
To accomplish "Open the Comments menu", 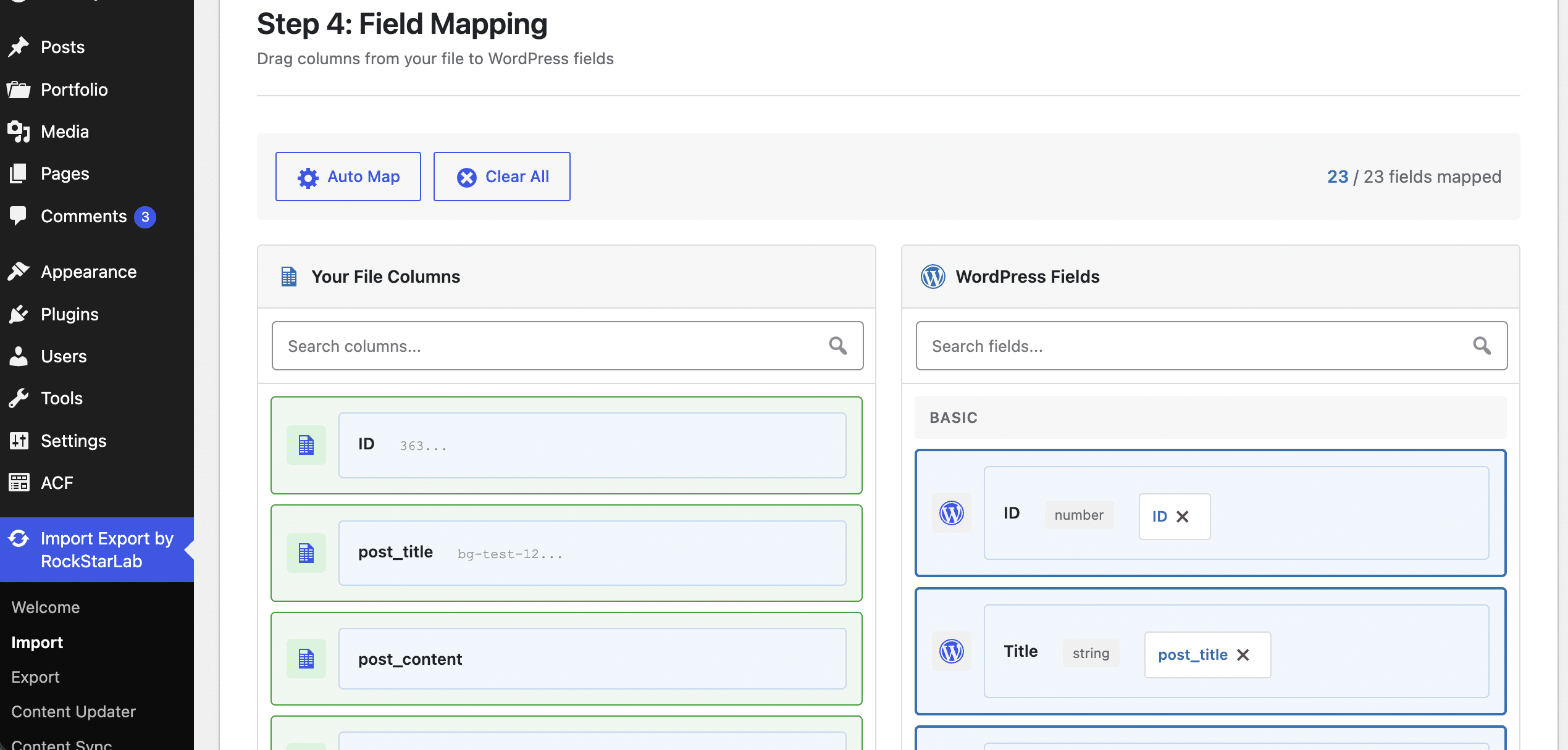I will [97, 216].
